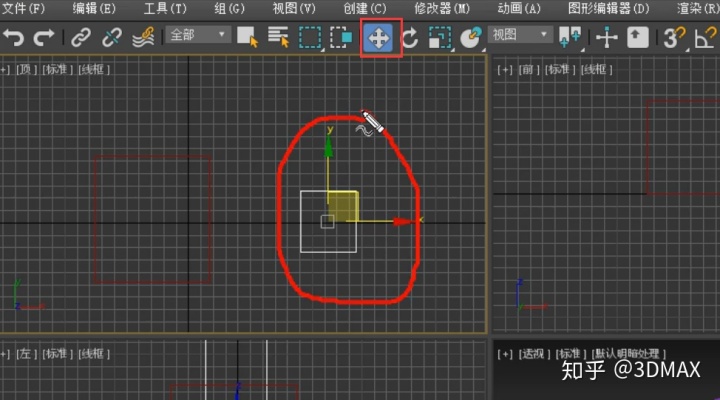Click the [左] left viewport label
Image resolution: width=720 pixels, height=400 pixels.
point(26,354)
